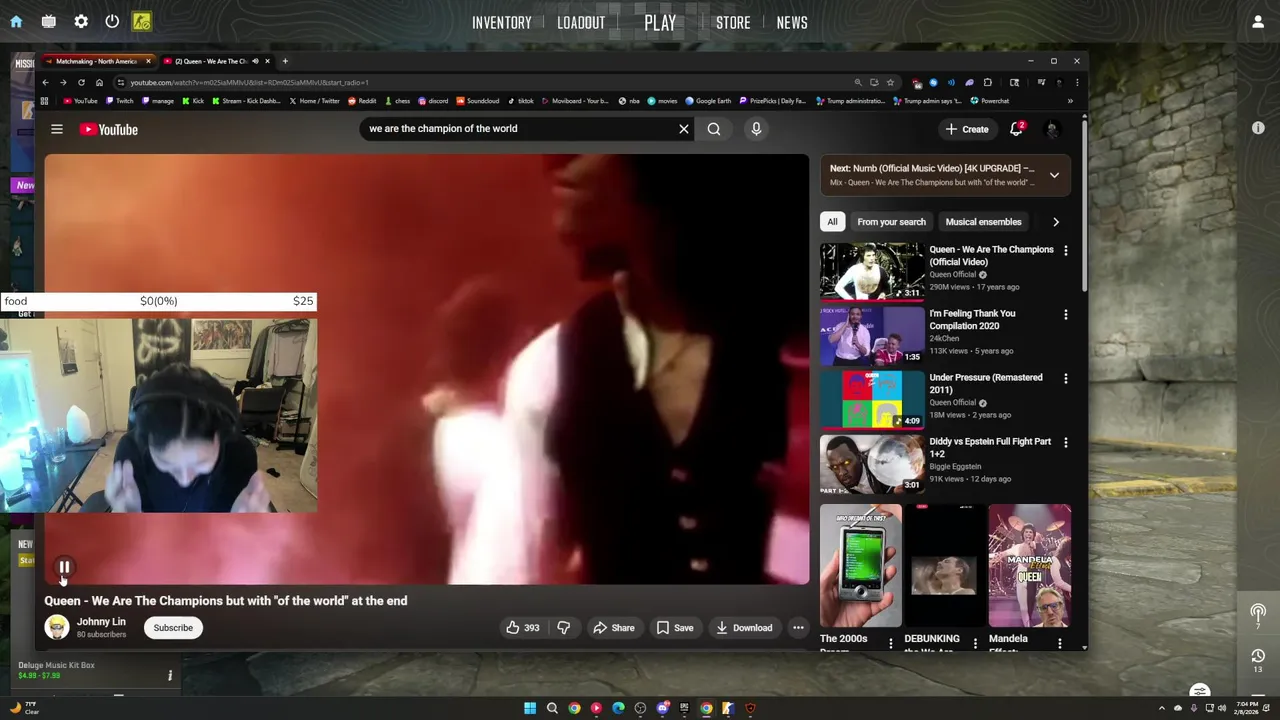Open the YouTube notifications bell
The height and width of the screenshot is (720, 1280).
click(1016, 129)
